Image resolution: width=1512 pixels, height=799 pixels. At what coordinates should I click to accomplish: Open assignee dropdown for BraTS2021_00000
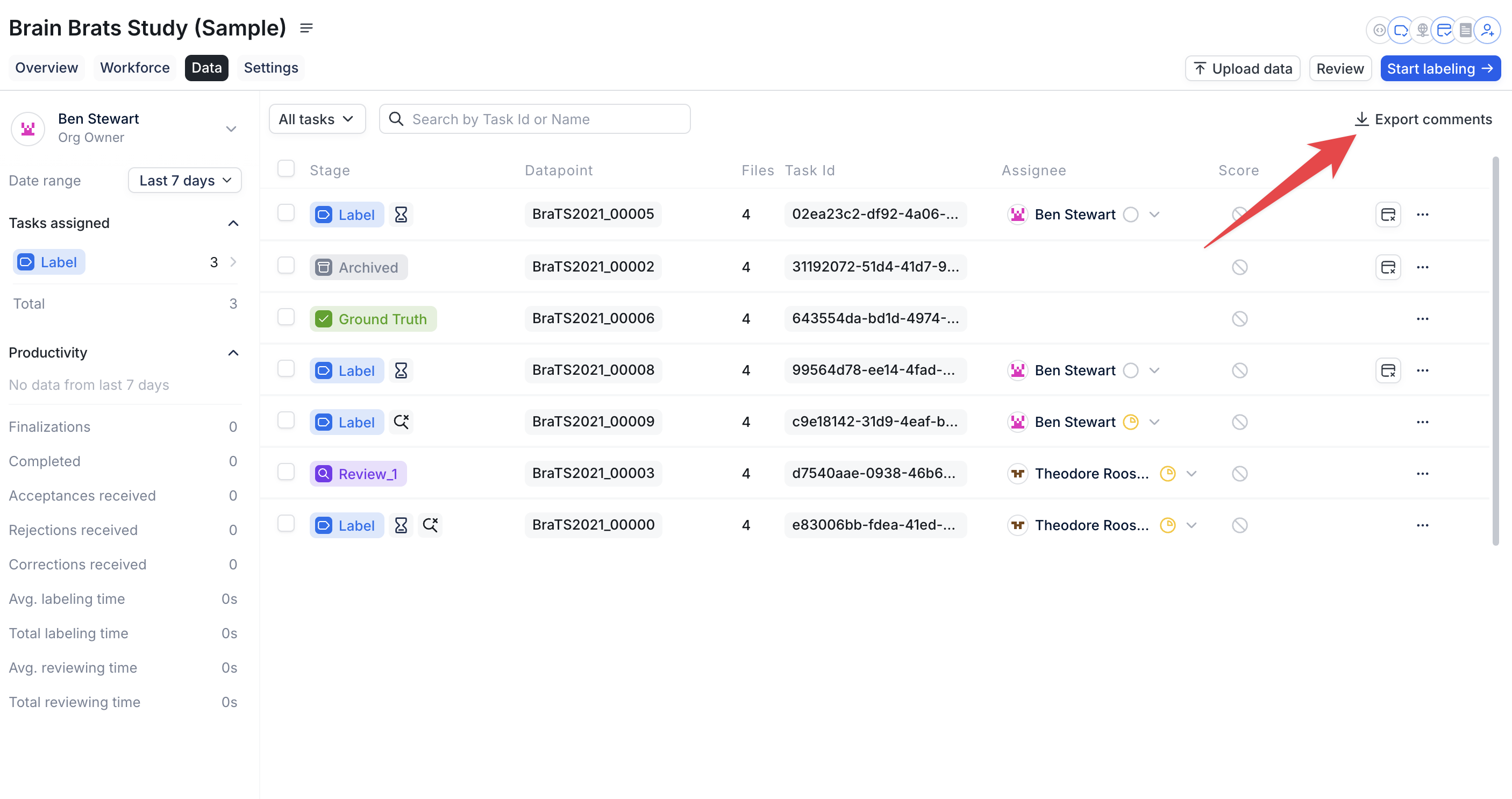point(1191,525)
